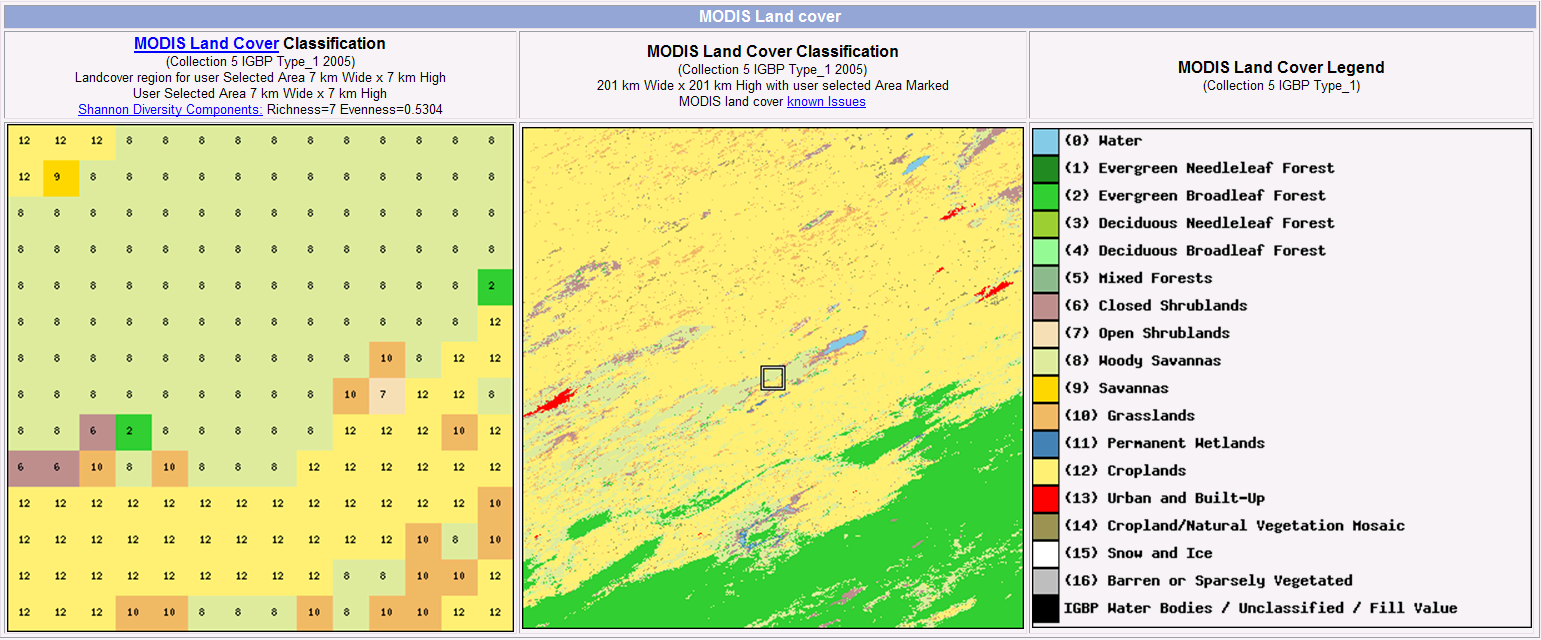Select the Evergreen Needleleaf Forest swatch
The image size is (1541, 640).
pyautogui.click(x=1045, y=169)
